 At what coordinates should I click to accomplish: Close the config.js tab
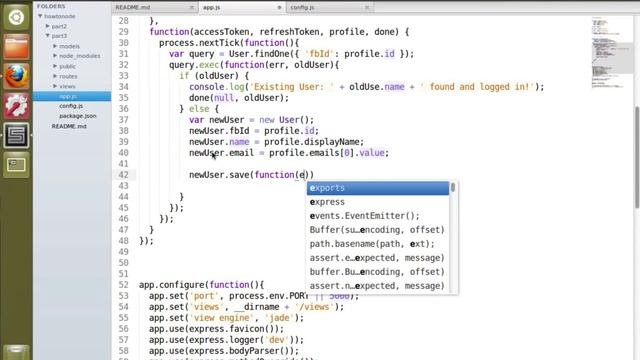[367, 7]
